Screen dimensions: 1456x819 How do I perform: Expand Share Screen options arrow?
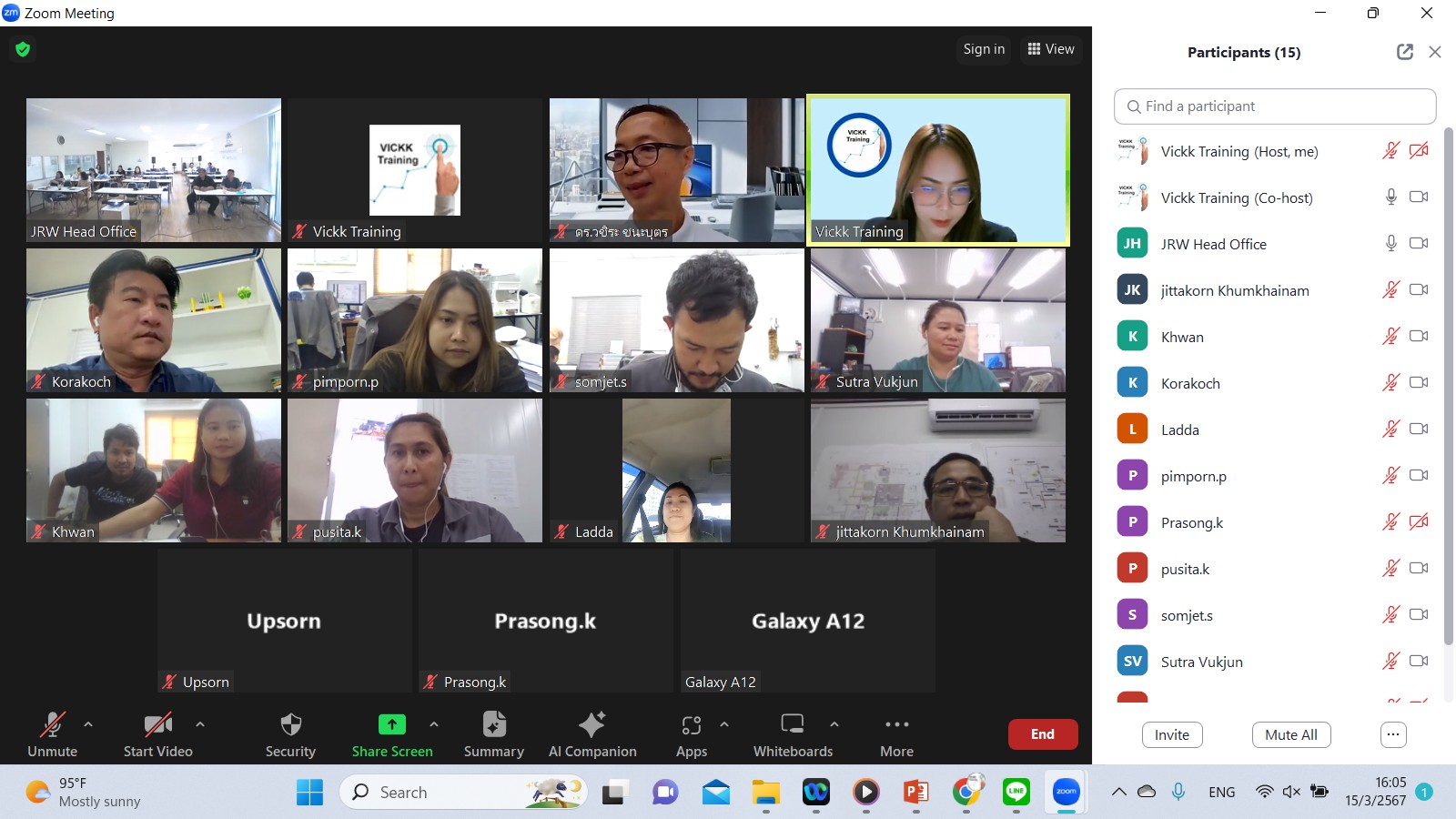[434, 724]
